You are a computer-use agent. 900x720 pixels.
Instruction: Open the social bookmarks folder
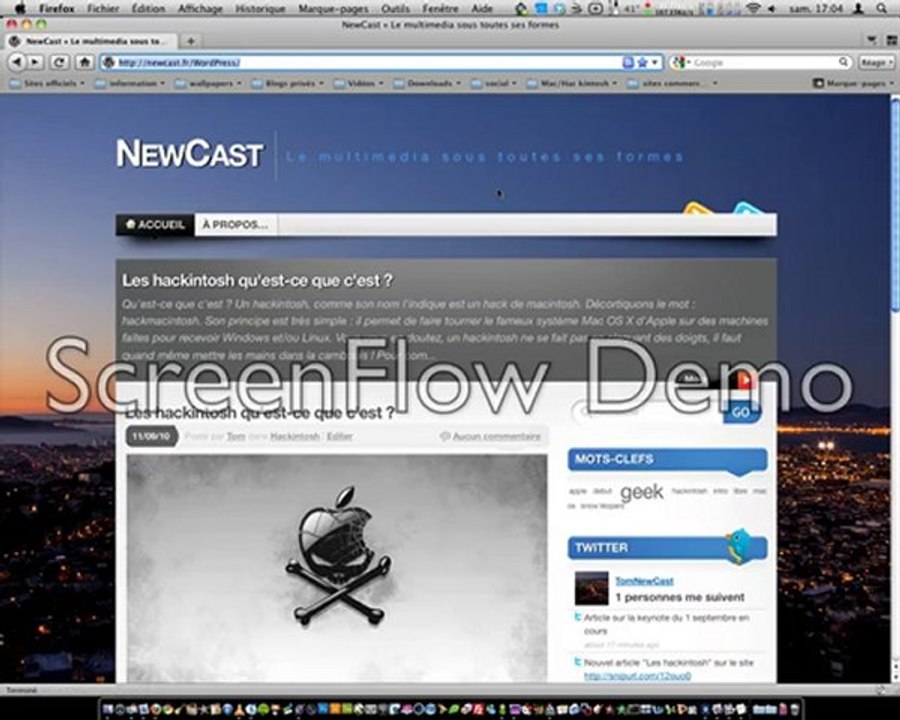click(495, 83)
